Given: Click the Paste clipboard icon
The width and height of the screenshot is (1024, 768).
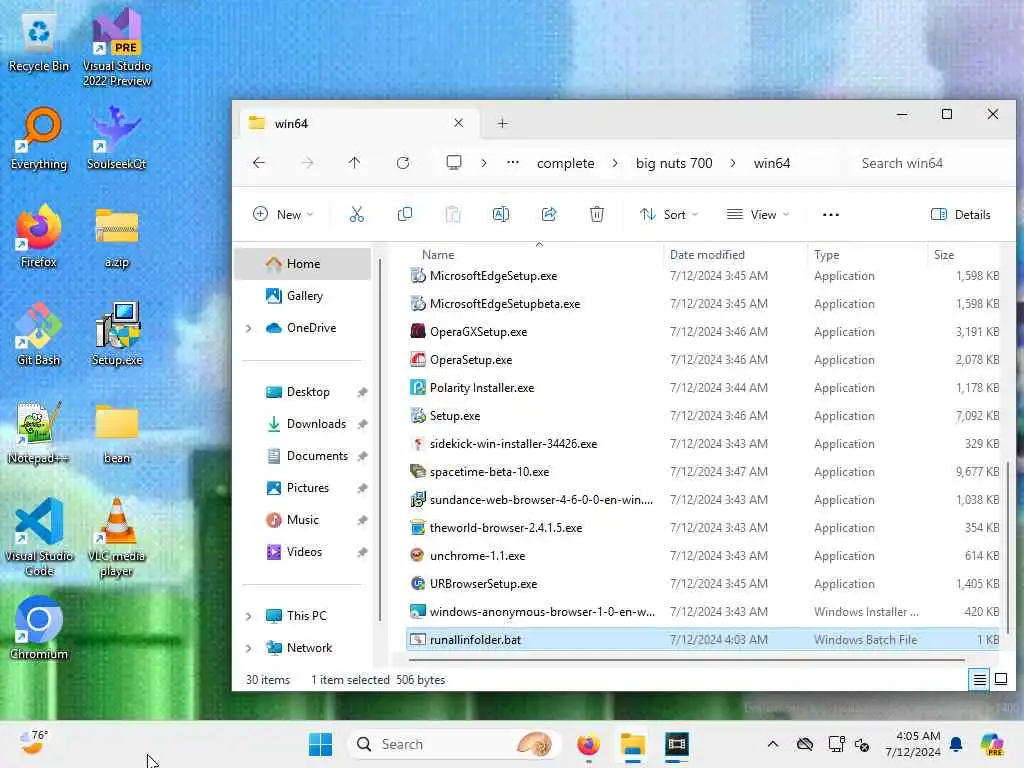Looking at the screenshot, I should tap(453, 214).
